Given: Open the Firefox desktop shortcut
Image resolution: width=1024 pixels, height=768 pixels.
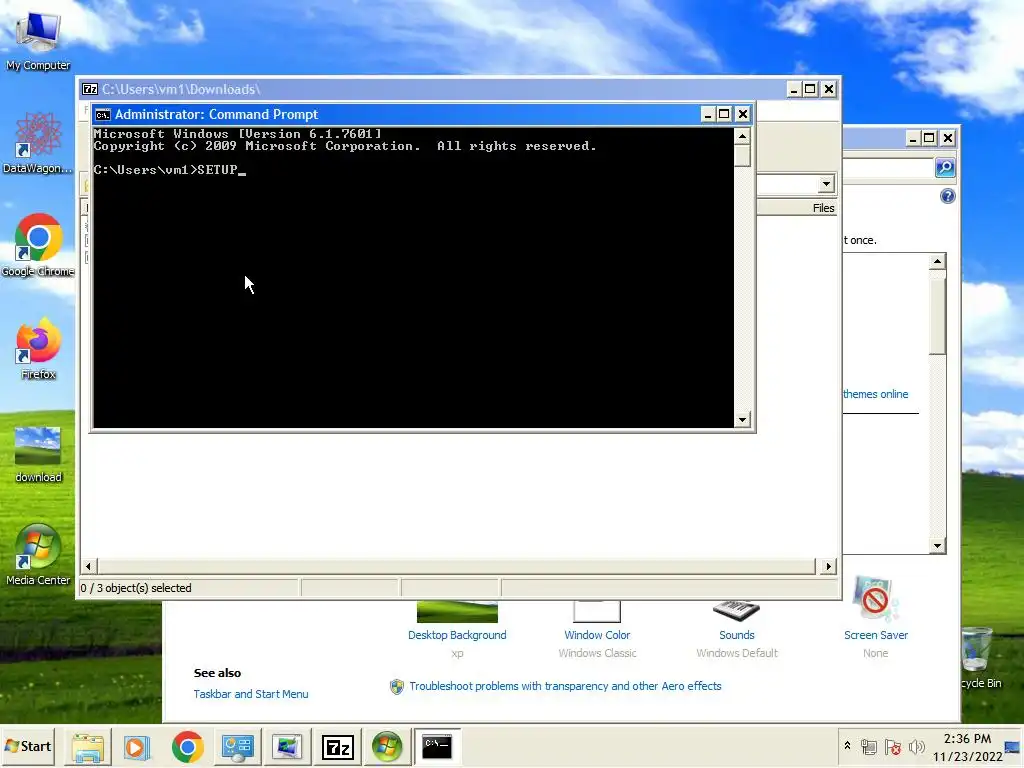Looking at the screenshot, I should [x=38, y=348].
